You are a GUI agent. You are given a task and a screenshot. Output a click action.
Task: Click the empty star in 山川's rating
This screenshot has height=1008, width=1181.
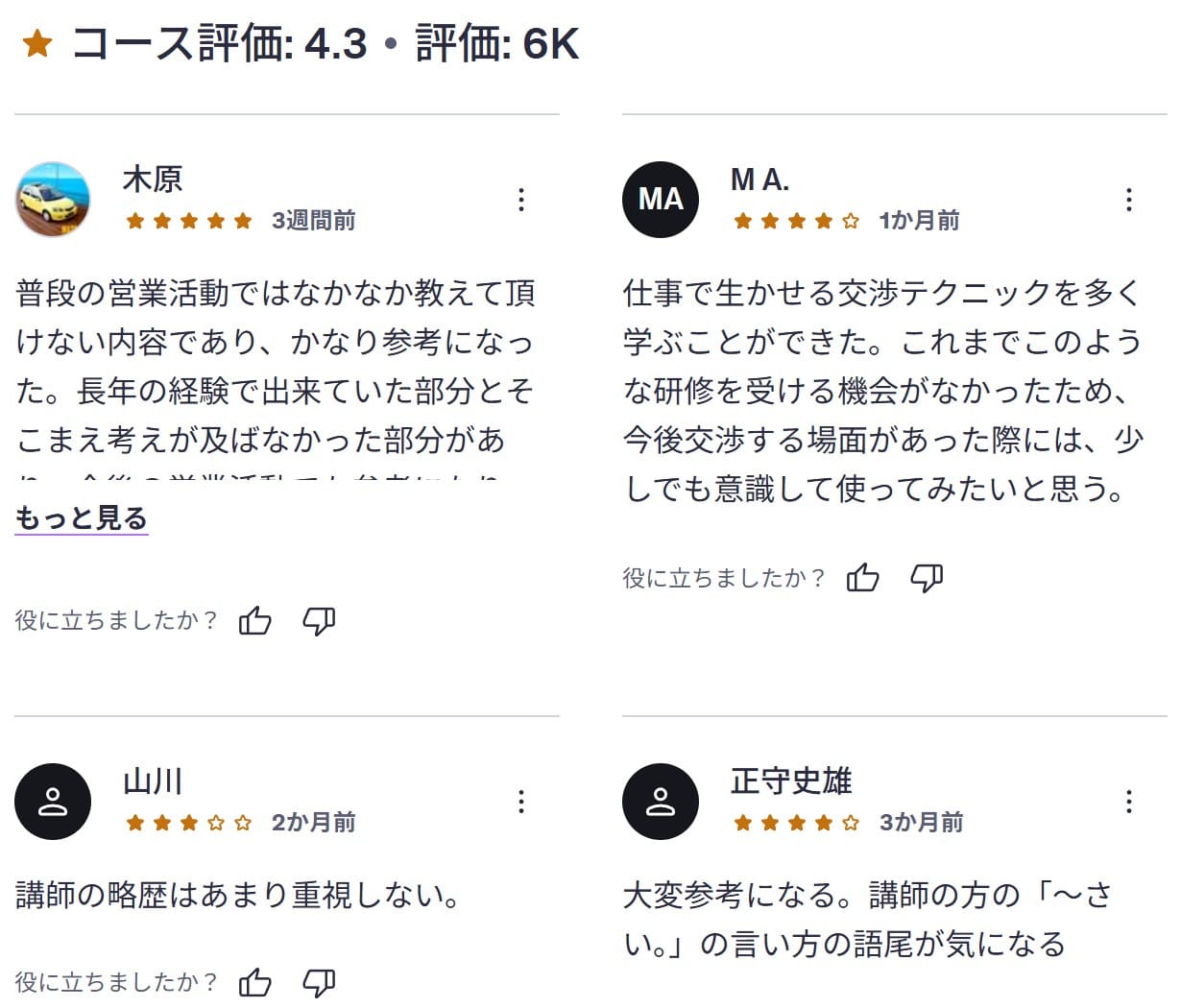(x=216, y=822)
